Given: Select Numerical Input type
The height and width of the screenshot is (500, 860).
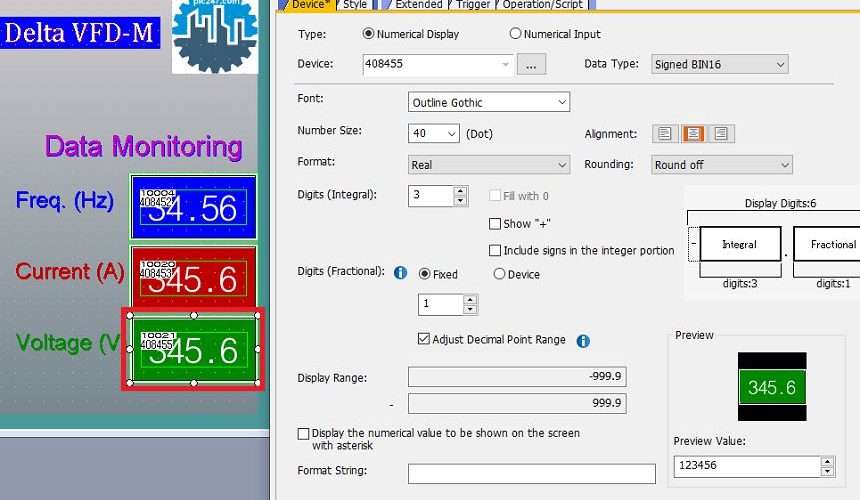Looking at the screenshot, I should click(x=555, y=34).
